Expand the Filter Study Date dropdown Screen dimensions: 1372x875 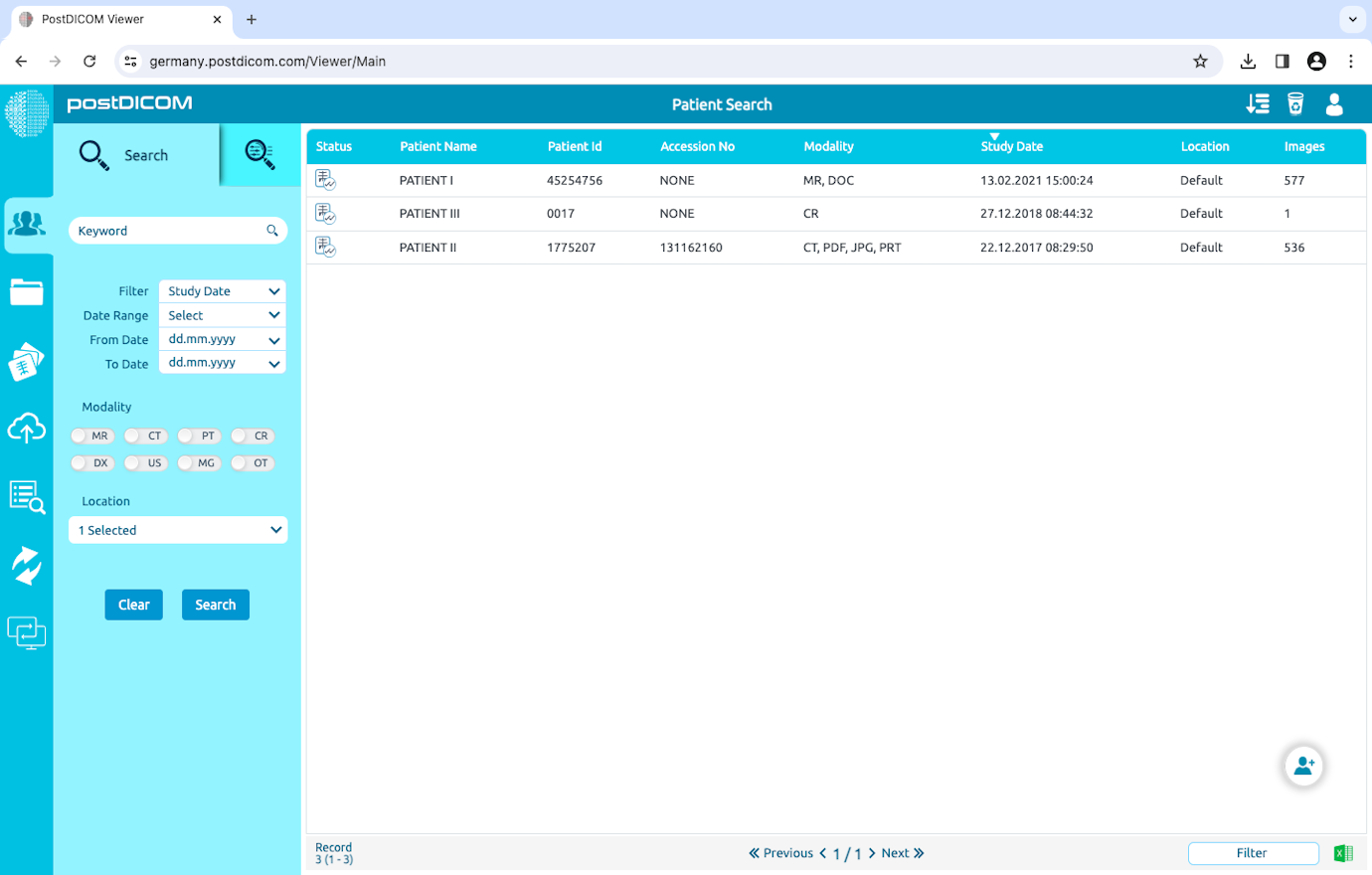222,291
